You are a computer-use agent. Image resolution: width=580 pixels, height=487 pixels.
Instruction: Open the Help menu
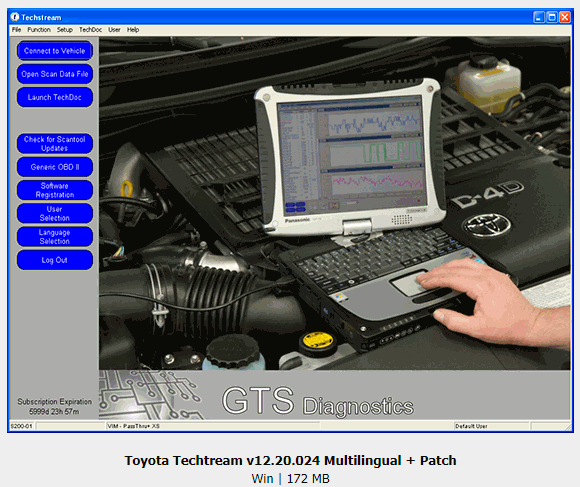click(133, 30)
